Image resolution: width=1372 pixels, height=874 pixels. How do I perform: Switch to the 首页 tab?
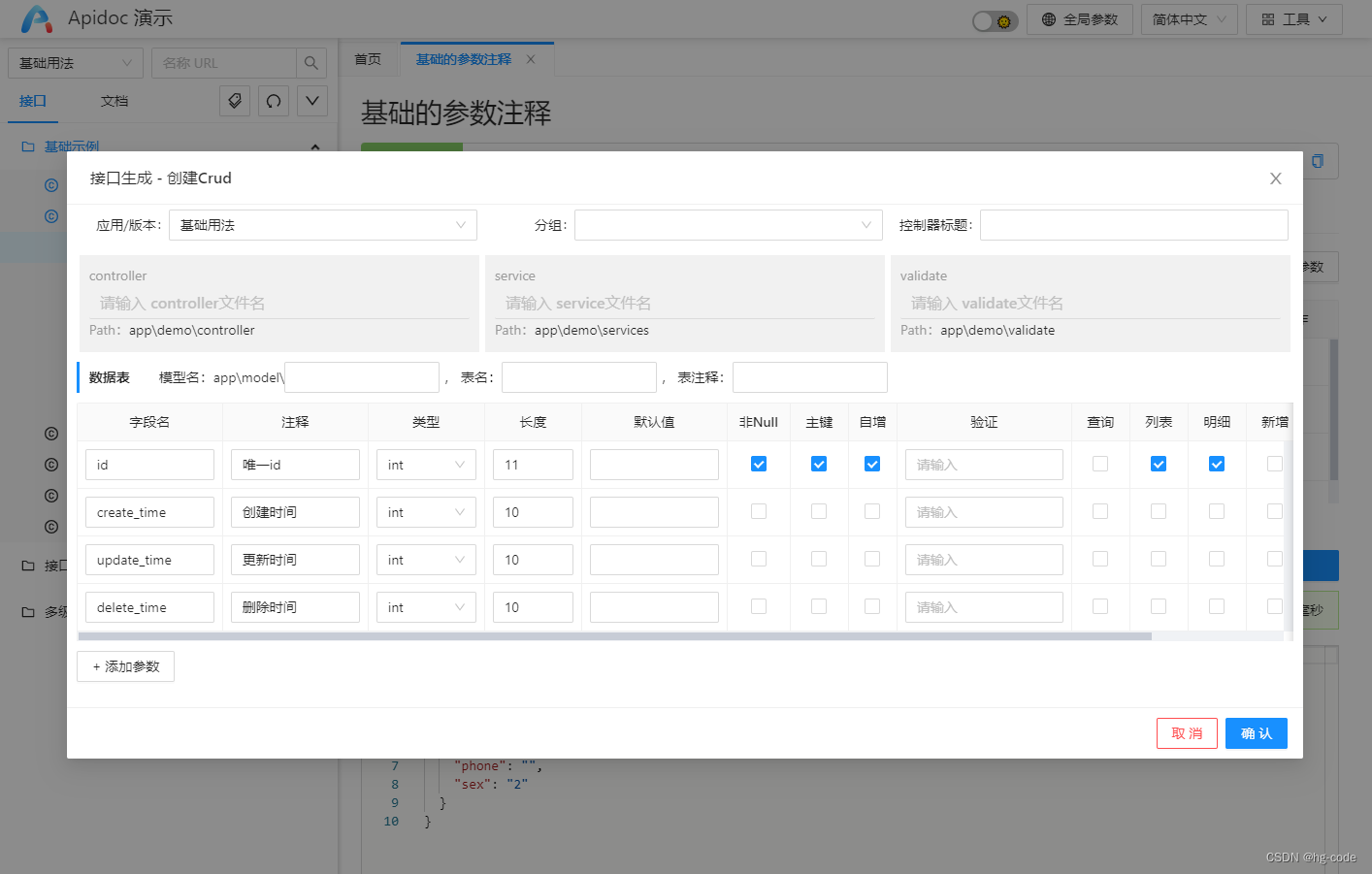click(x=368, y=58)
